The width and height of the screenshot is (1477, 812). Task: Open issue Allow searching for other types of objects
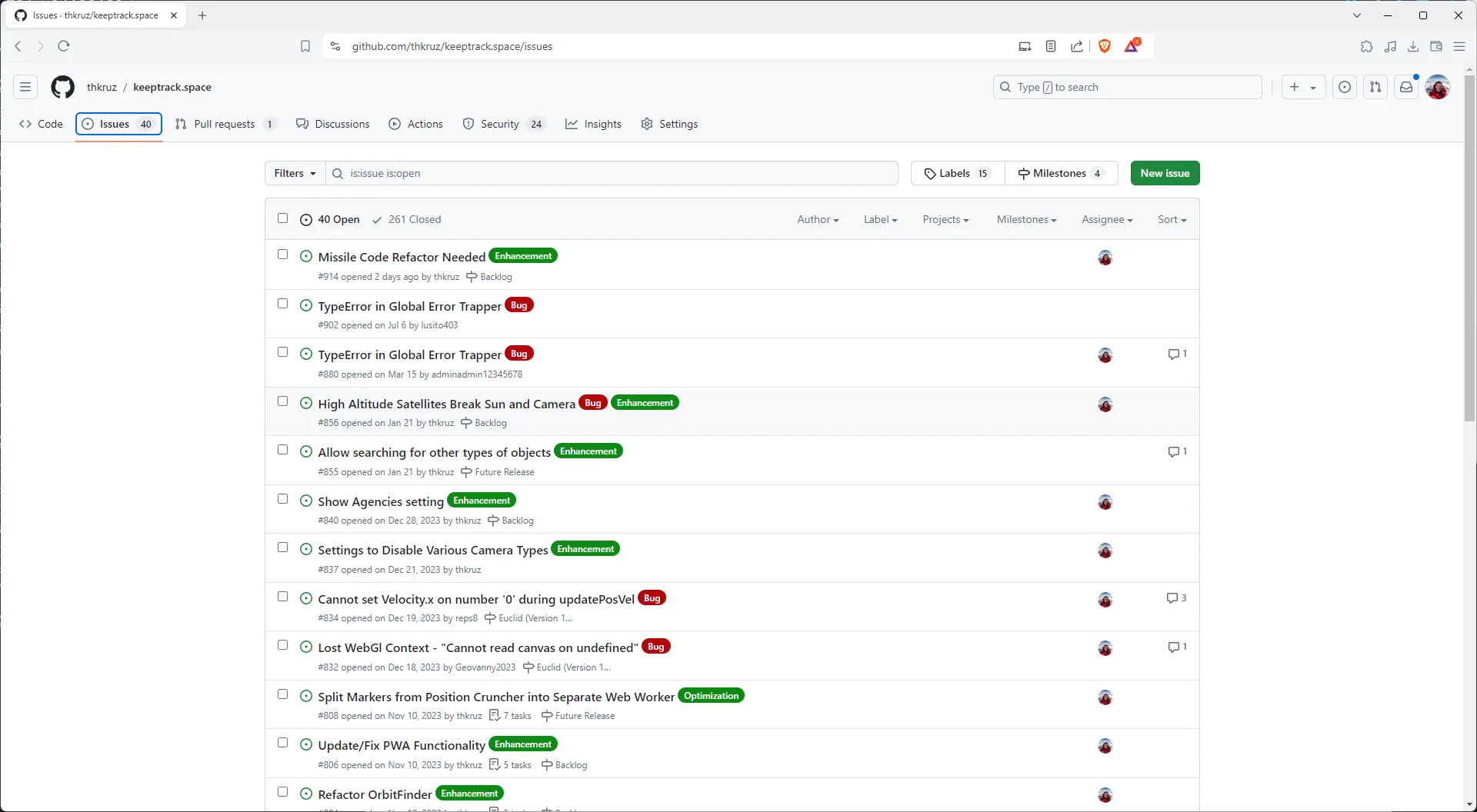coord(434,452)
